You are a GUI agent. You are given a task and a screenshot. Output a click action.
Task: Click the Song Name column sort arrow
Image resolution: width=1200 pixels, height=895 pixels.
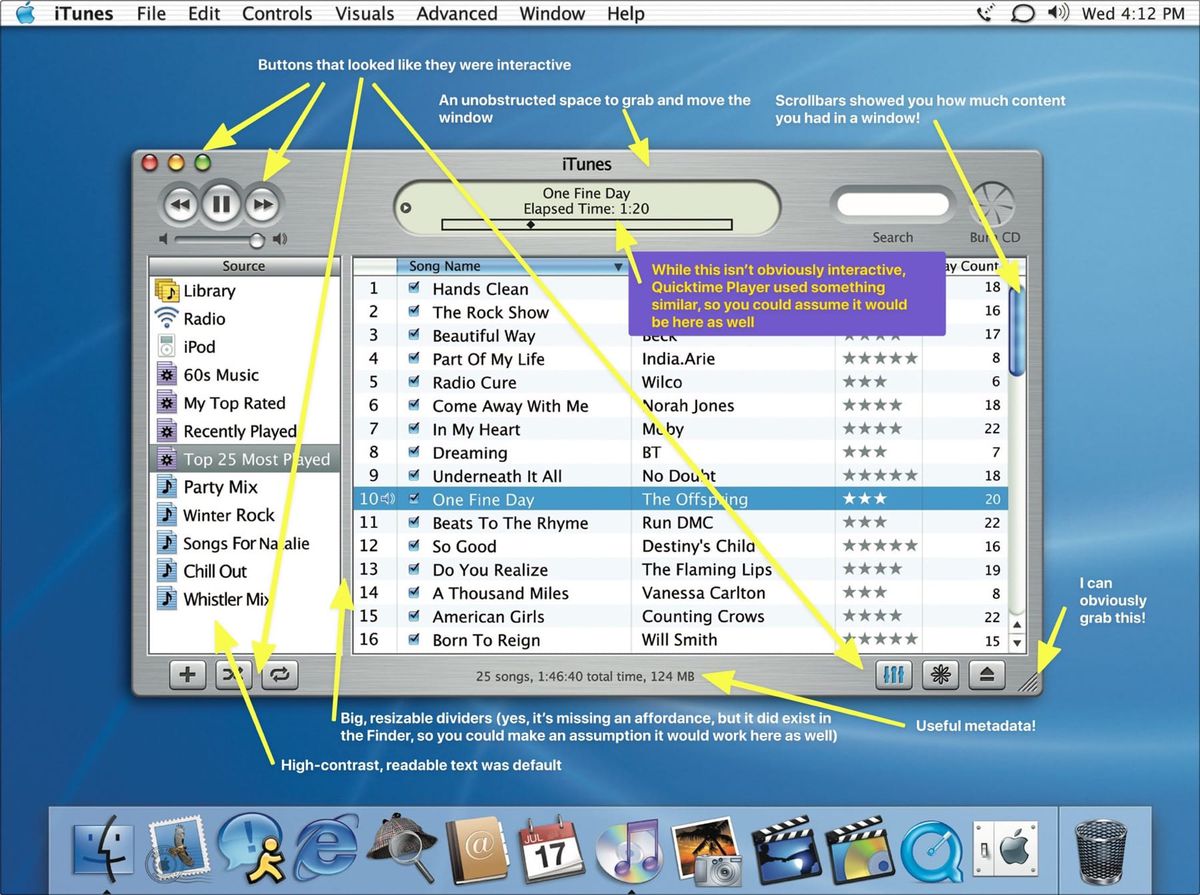click(619, 267)
